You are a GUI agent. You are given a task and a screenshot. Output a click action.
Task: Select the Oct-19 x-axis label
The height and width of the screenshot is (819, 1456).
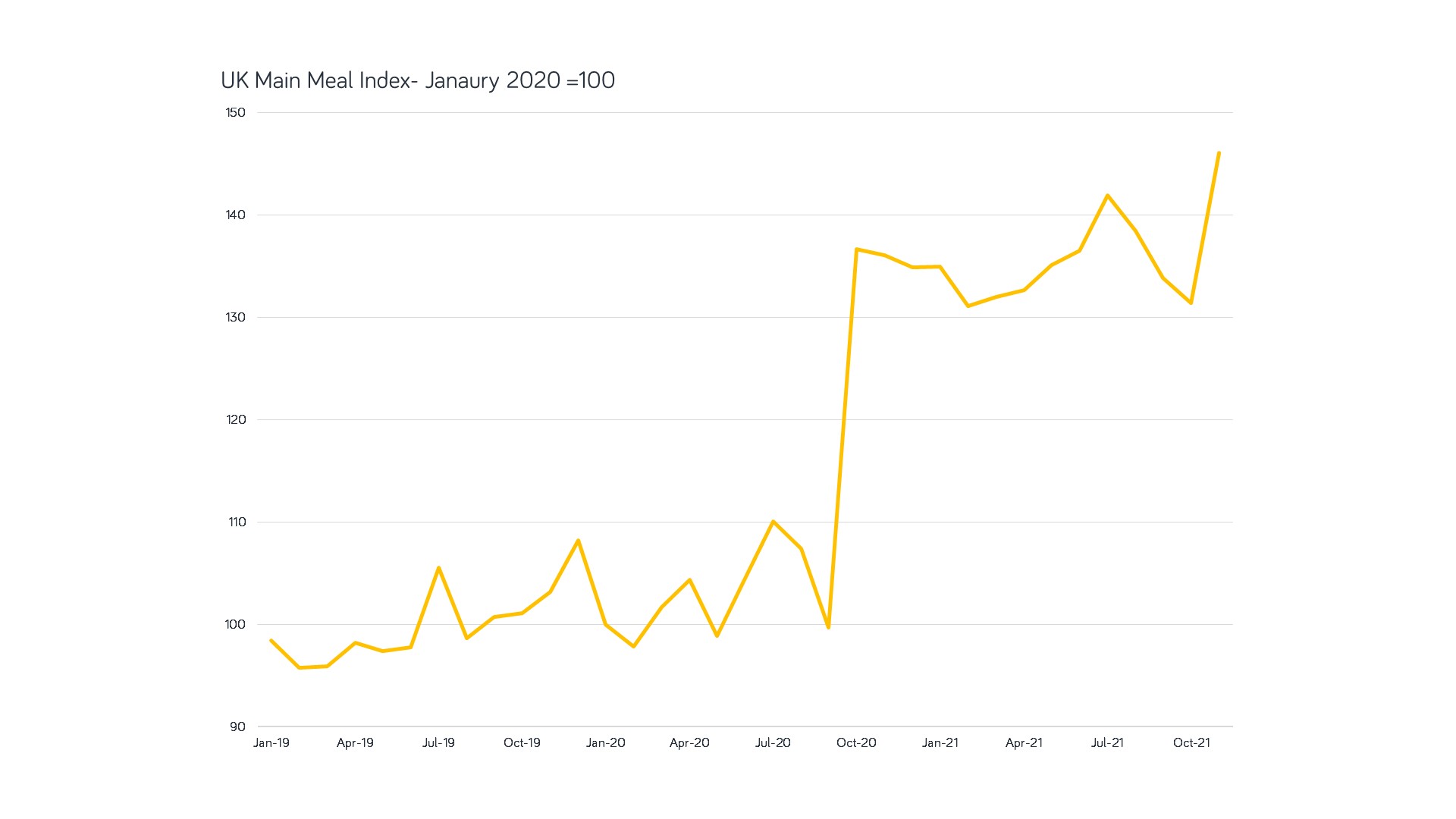tap(522, 742)
